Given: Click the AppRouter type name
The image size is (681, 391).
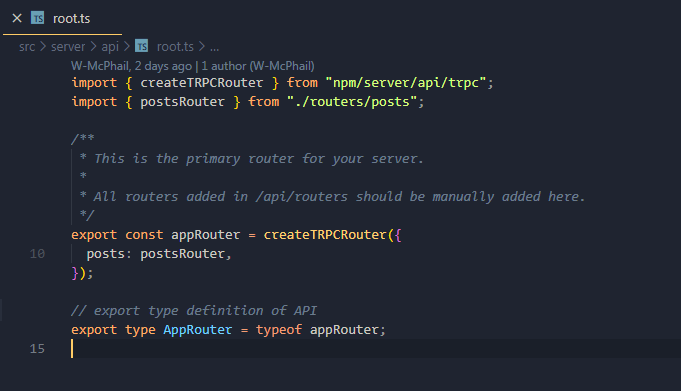Looking at the screenshot, I should click(x=198, y=330).
